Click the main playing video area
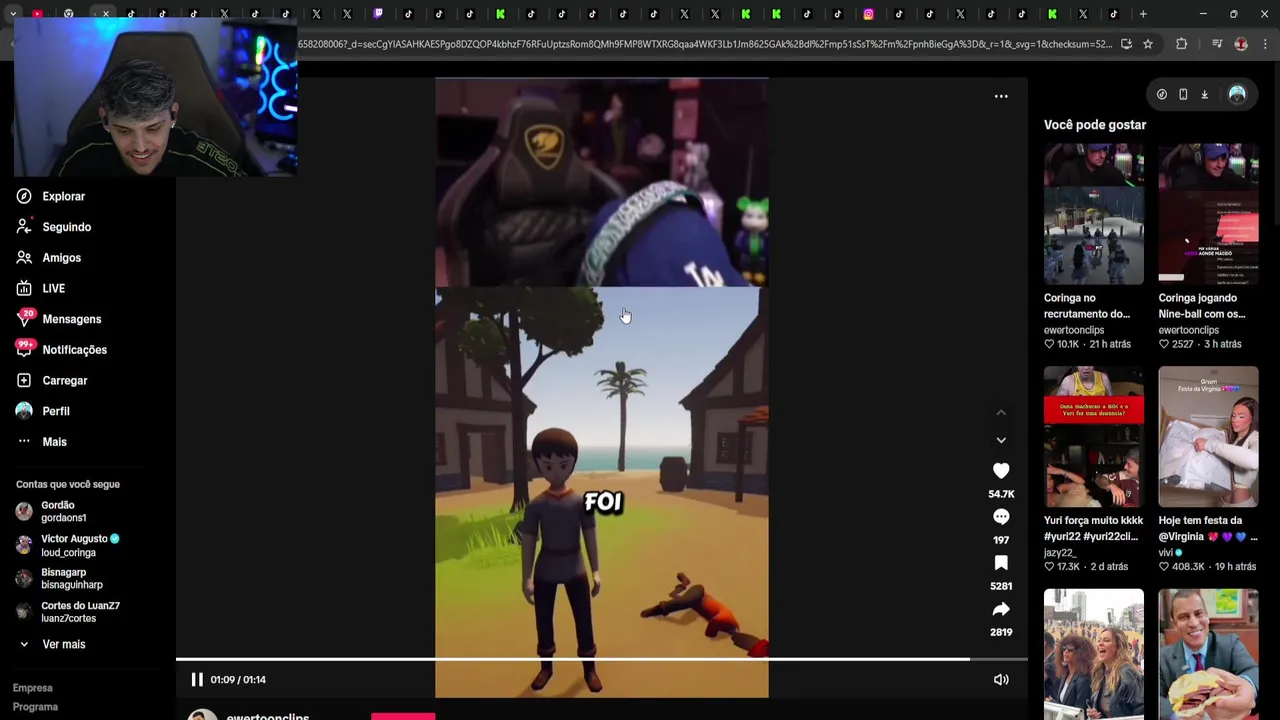 point(602,388)
